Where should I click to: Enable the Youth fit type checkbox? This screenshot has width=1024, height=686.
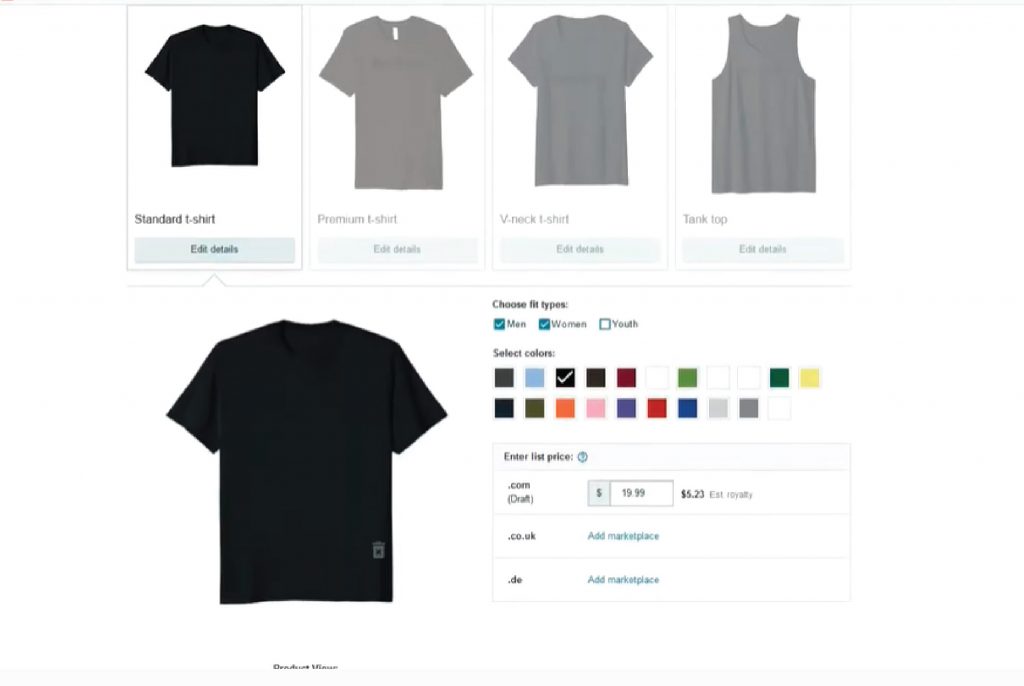[605, 324]
